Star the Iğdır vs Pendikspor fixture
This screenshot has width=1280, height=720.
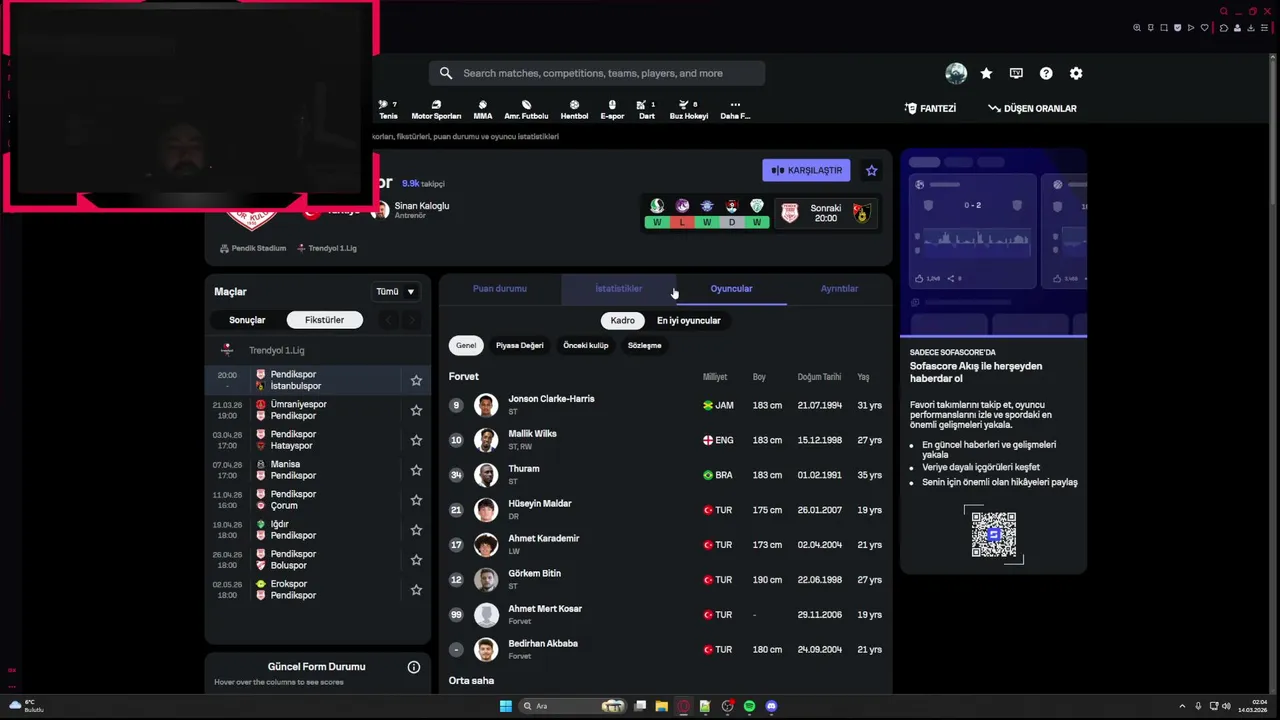tap(416, 530)
